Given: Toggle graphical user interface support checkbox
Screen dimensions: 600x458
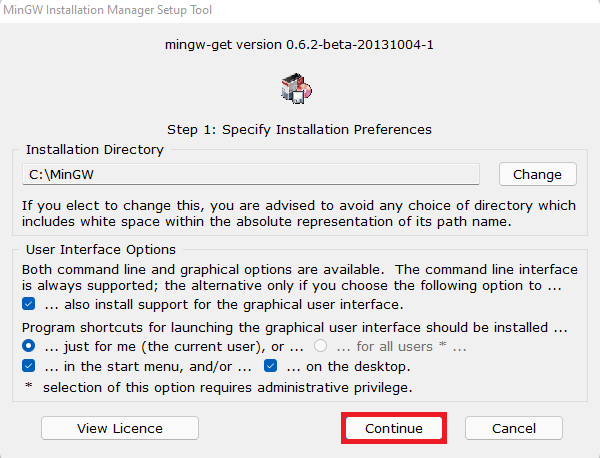Looking at the screenshot, I should point(29,304).
